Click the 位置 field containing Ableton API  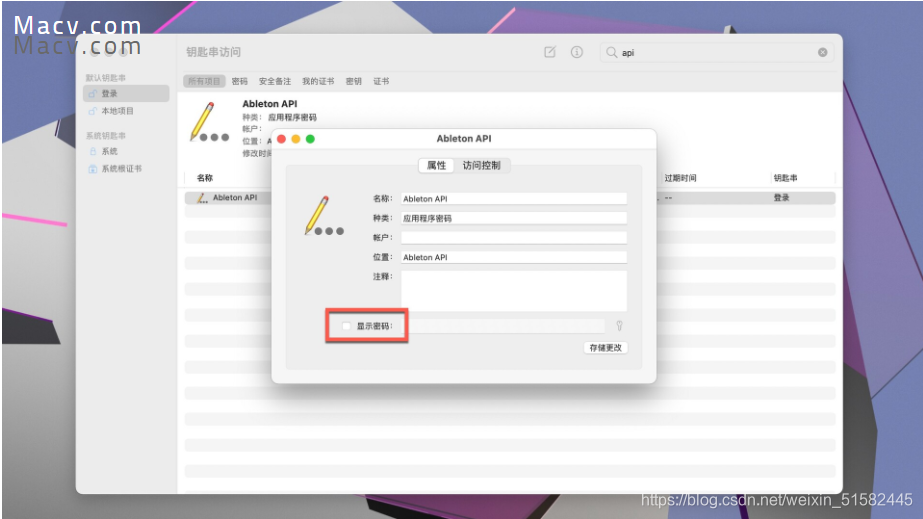(514, 257)
